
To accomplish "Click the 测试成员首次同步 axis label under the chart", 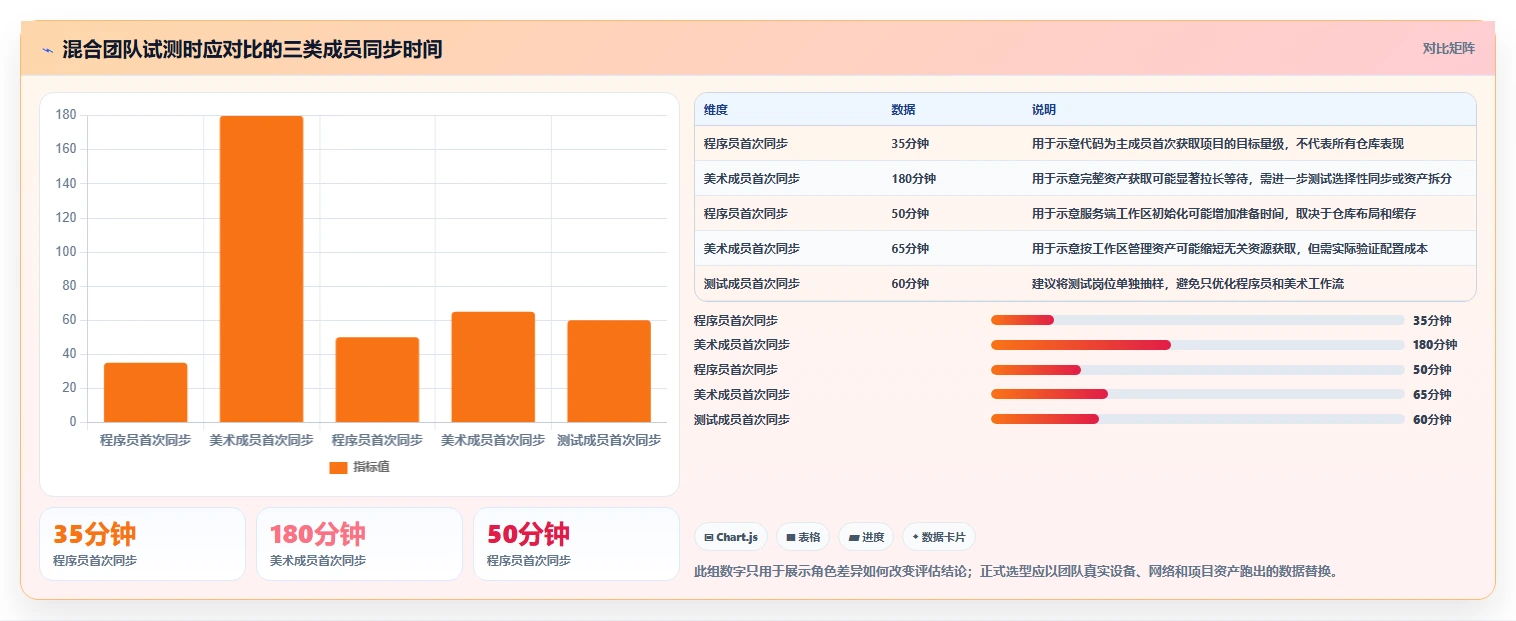I will [x=609, y=440].
